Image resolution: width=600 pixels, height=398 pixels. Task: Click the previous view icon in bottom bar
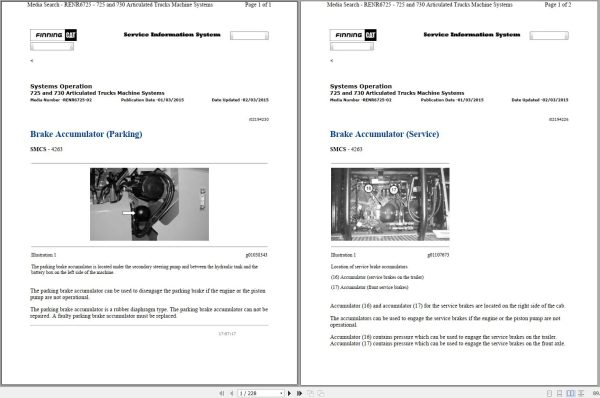click(x=310, y=393)
